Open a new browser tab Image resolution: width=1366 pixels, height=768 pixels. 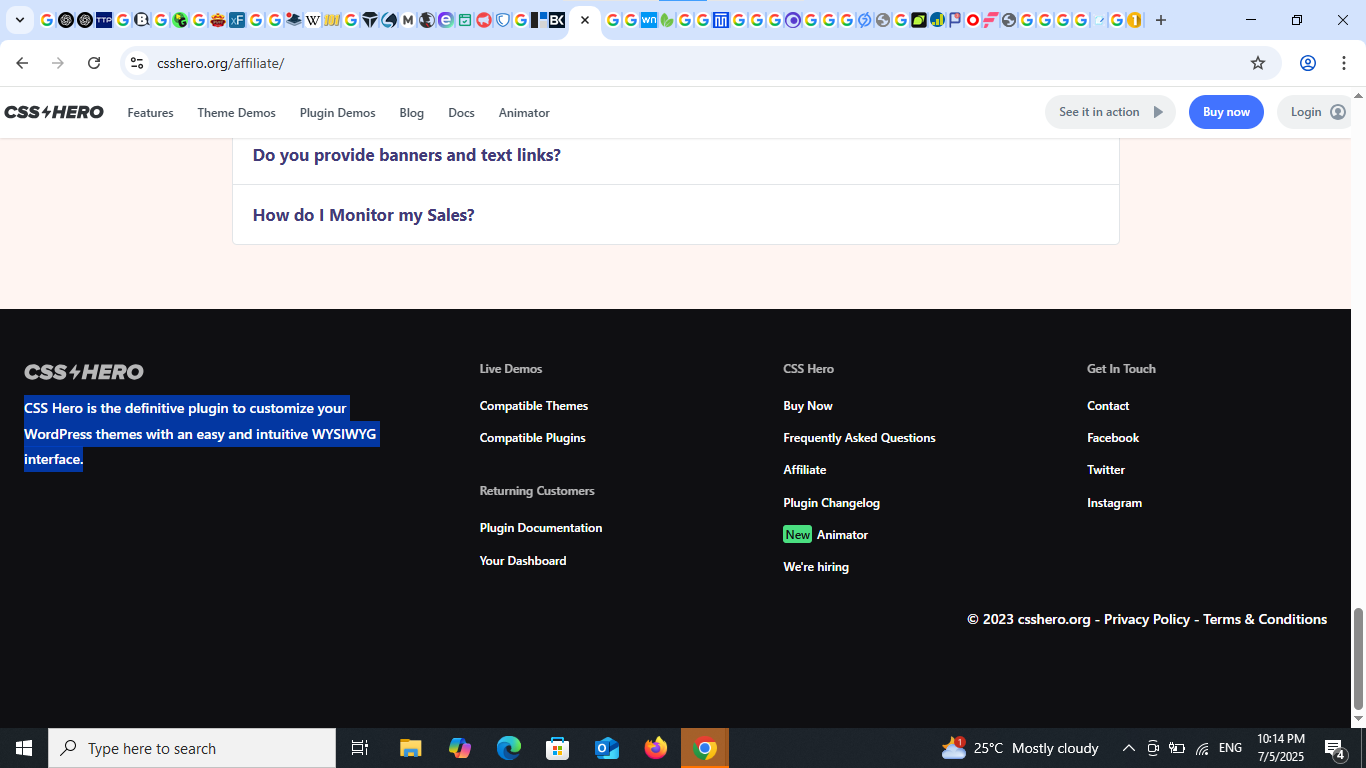(x=1161, y=20)
